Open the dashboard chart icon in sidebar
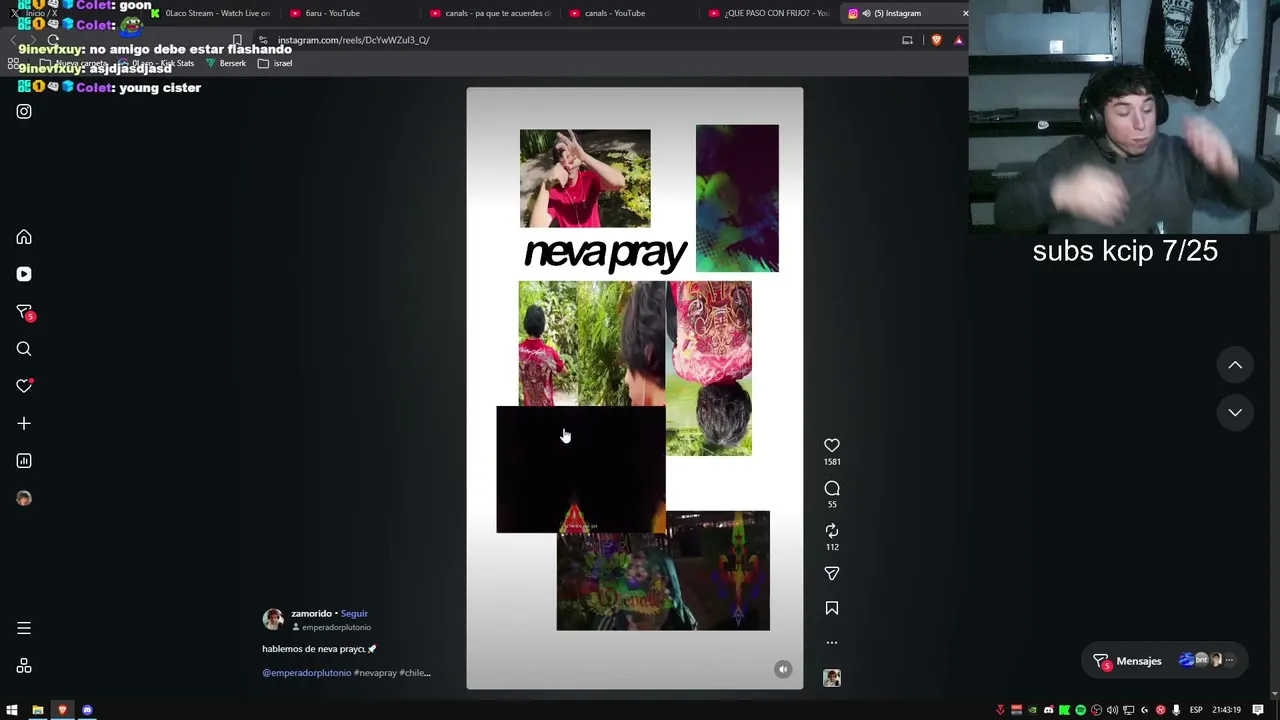This screenshot has width=1280, height=720. 24,461
